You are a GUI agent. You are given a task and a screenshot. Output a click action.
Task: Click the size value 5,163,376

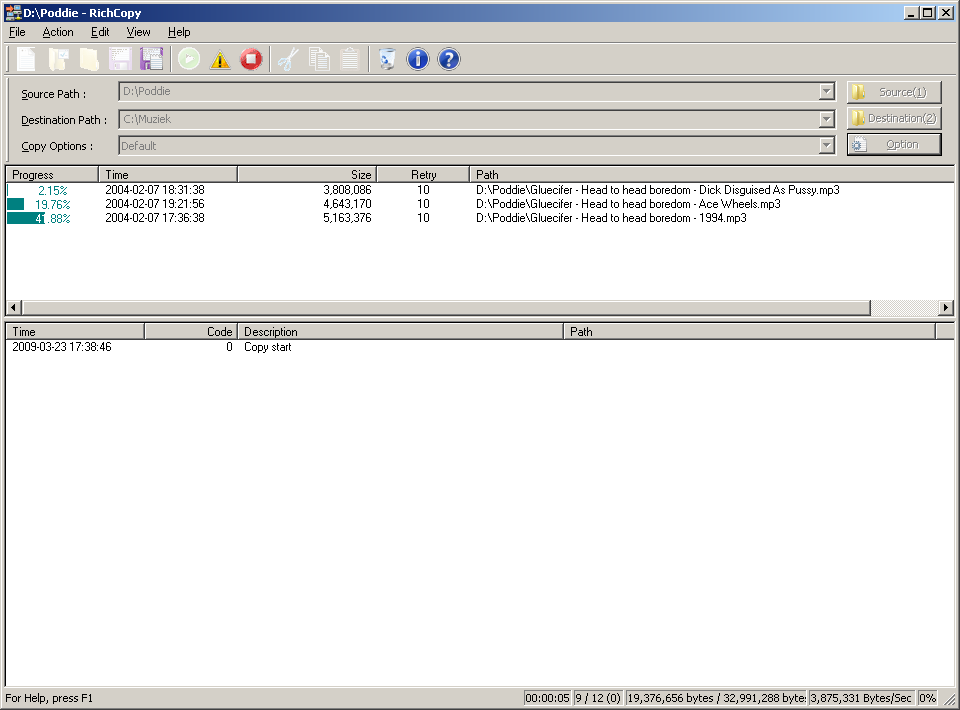[x=347, y=218]
